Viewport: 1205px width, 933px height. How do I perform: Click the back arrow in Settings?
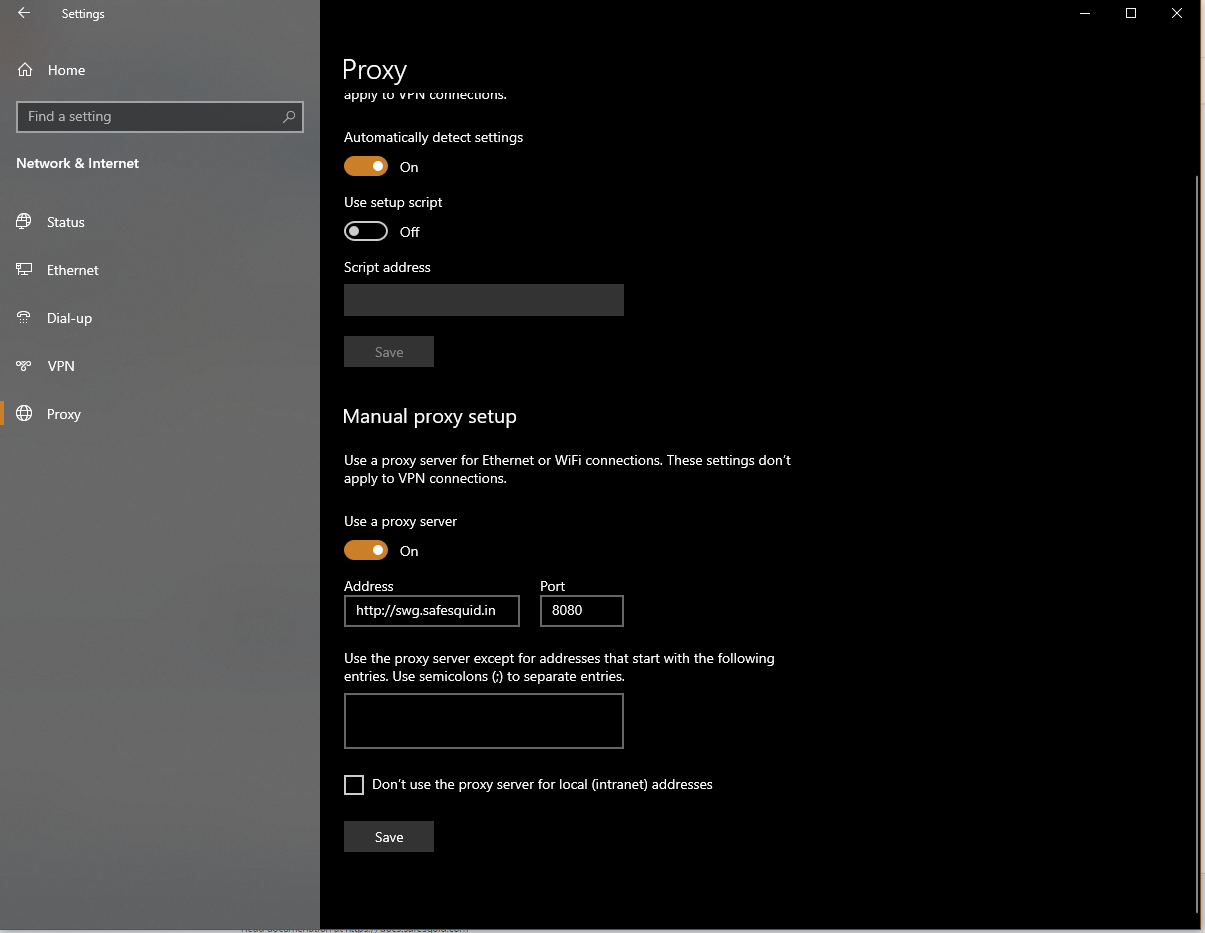pos(24,14)
